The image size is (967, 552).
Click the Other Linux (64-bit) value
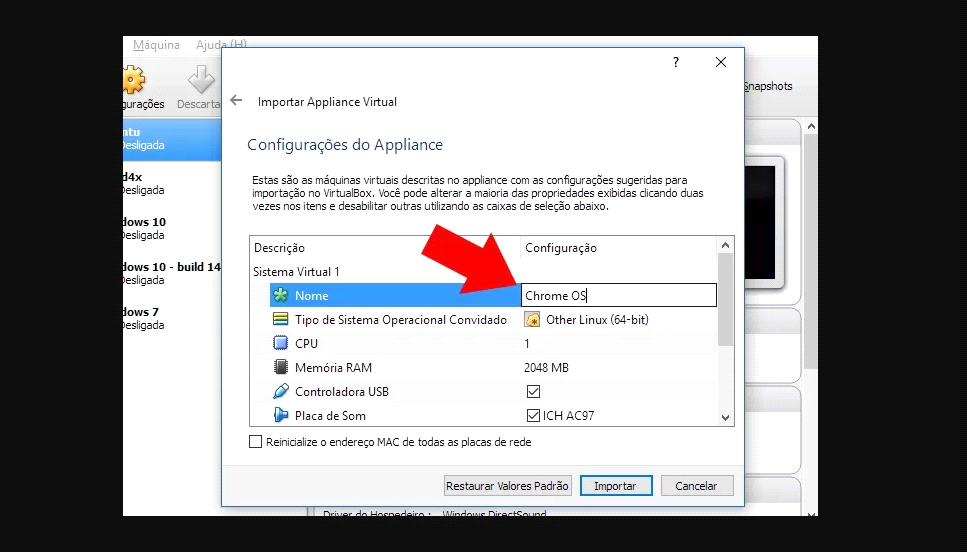(x=597, y=319)
